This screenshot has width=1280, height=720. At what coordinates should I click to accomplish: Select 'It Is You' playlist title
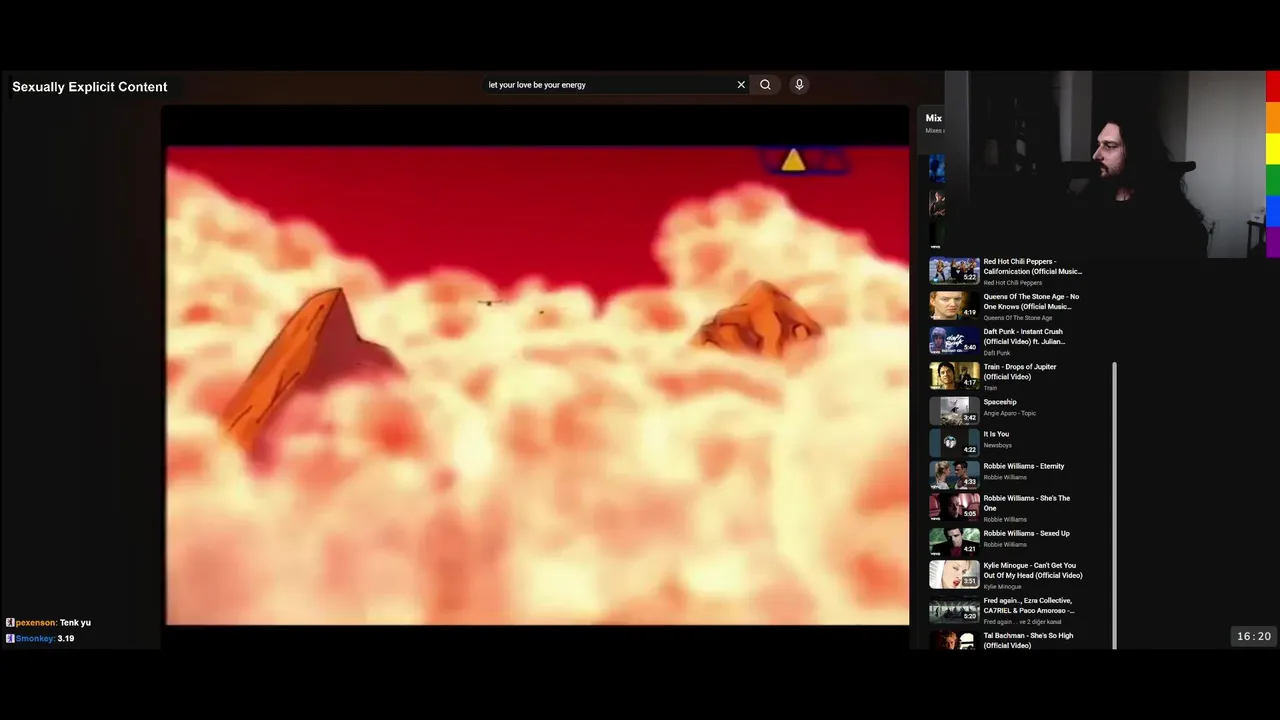[996, 434]
